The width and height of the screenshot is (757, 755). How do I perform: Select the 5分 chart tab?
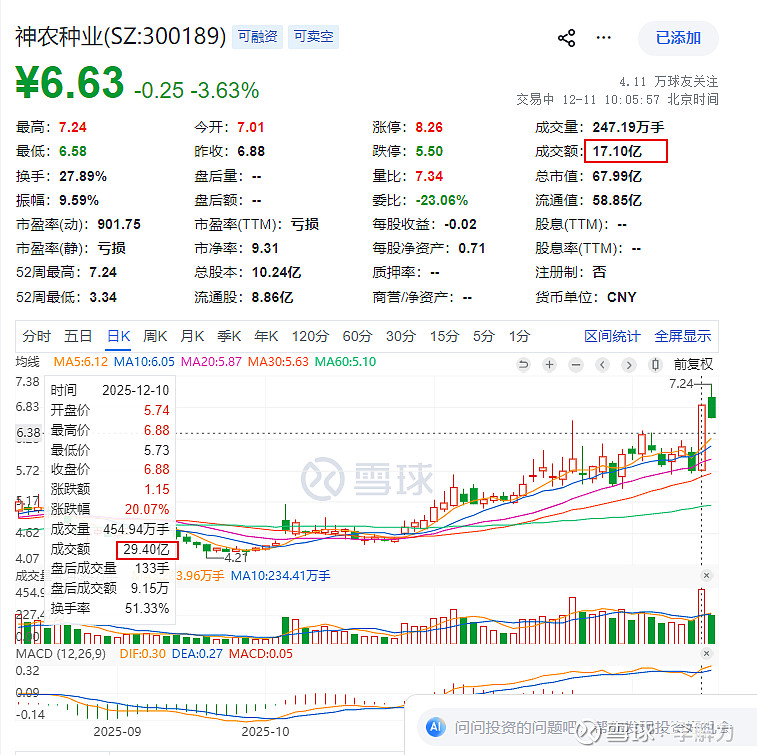click(x=483, y=336)
